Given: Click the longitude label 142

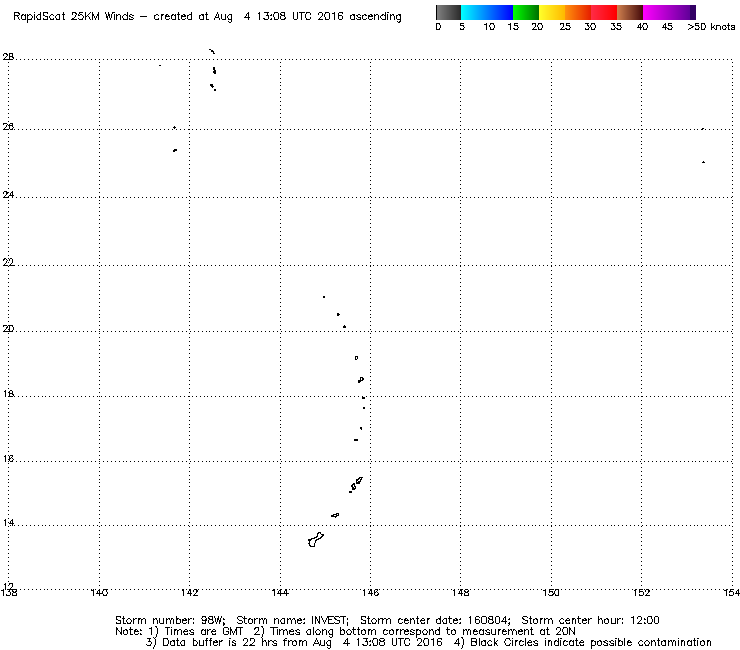Looking at the screenshot, I should click(190, 592).
